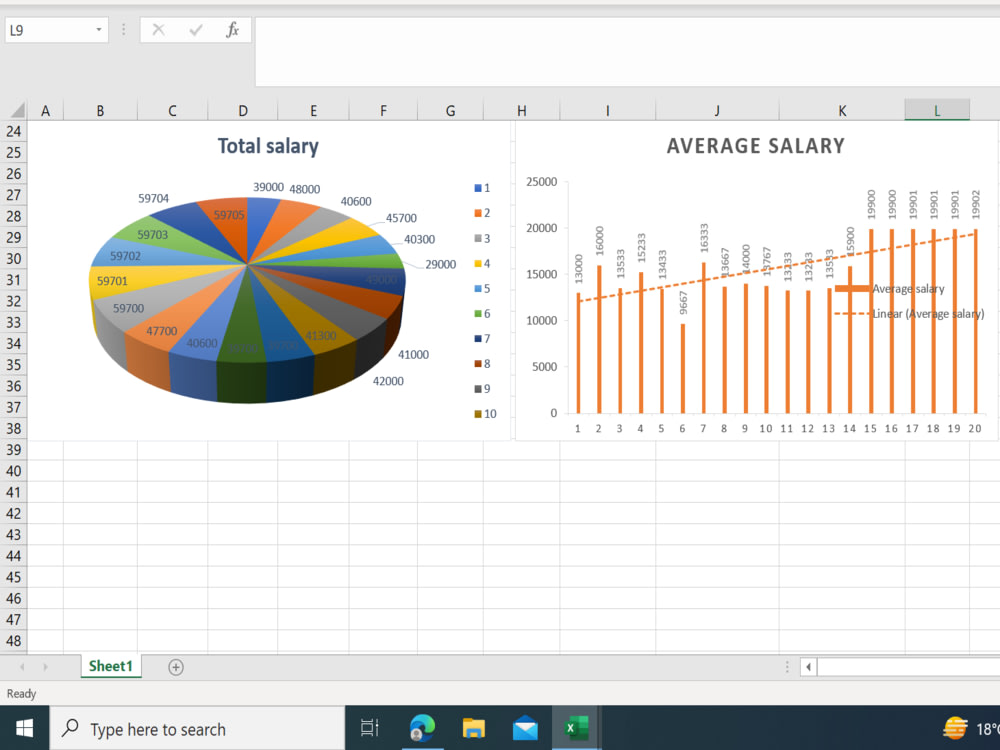The width and height of the screenshot is (1000, 750).
Task: Click the Linear (Average salary) legend entry
Action: 909,314
